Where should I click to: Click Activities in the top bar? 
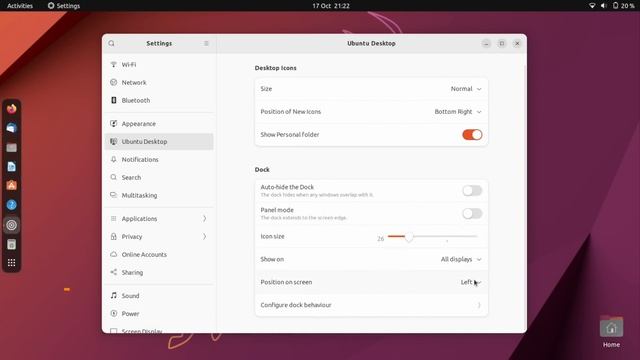[x=20, y=6]
